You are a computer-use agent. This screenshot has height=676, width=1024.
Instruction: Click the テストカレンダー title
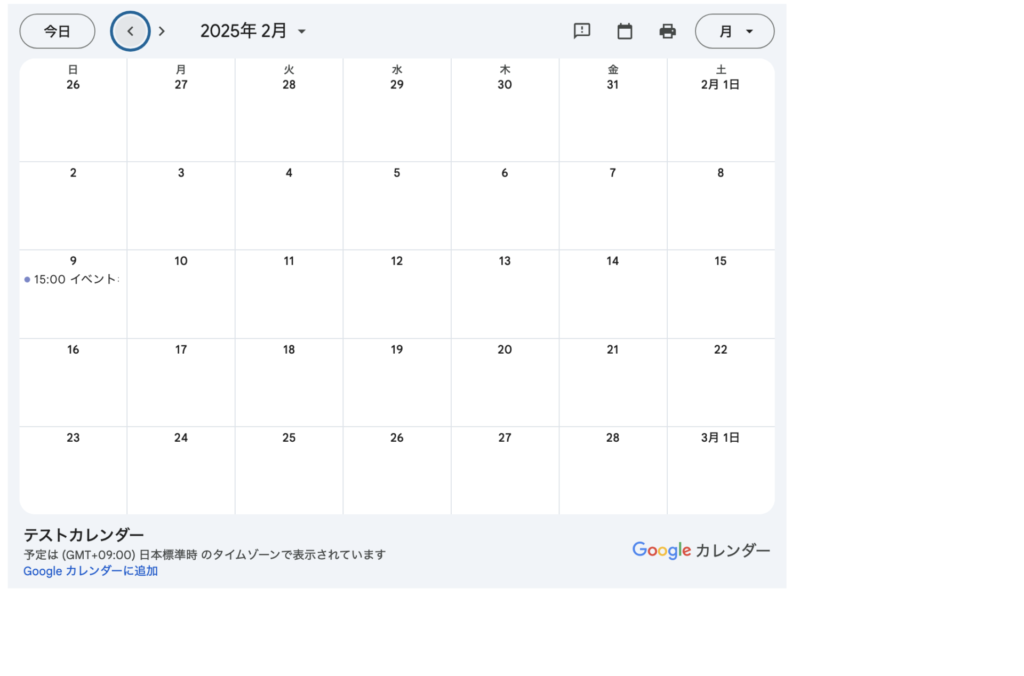pos(84,535)
